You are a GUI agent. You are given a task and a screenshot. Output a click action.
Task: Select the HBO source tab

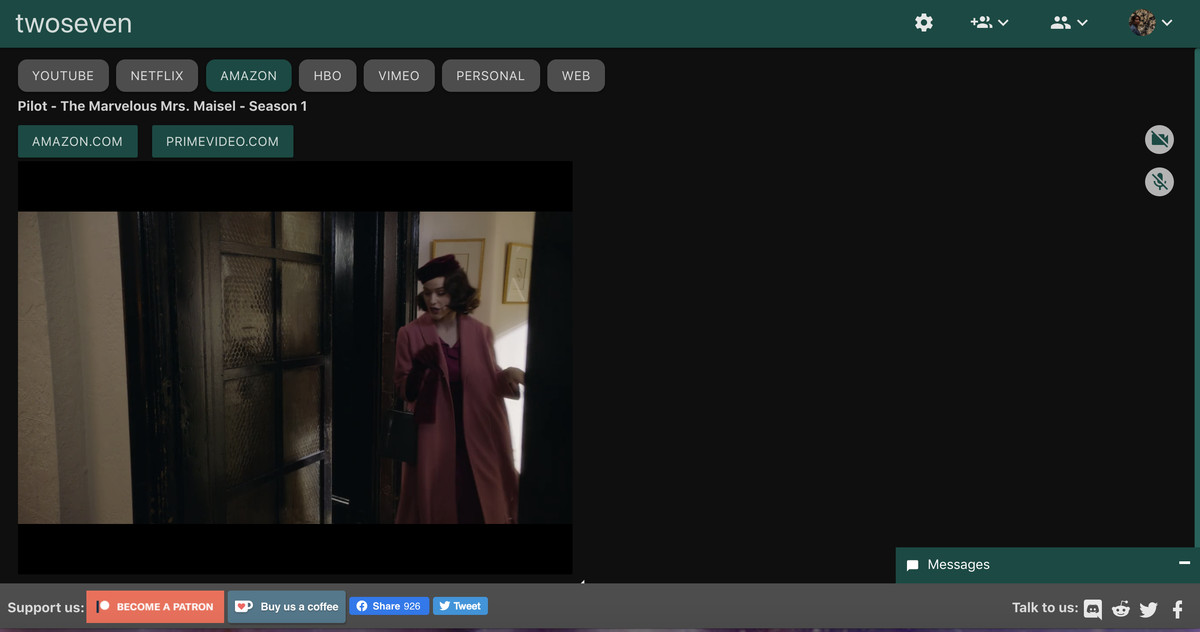click(x=327, y=76)
